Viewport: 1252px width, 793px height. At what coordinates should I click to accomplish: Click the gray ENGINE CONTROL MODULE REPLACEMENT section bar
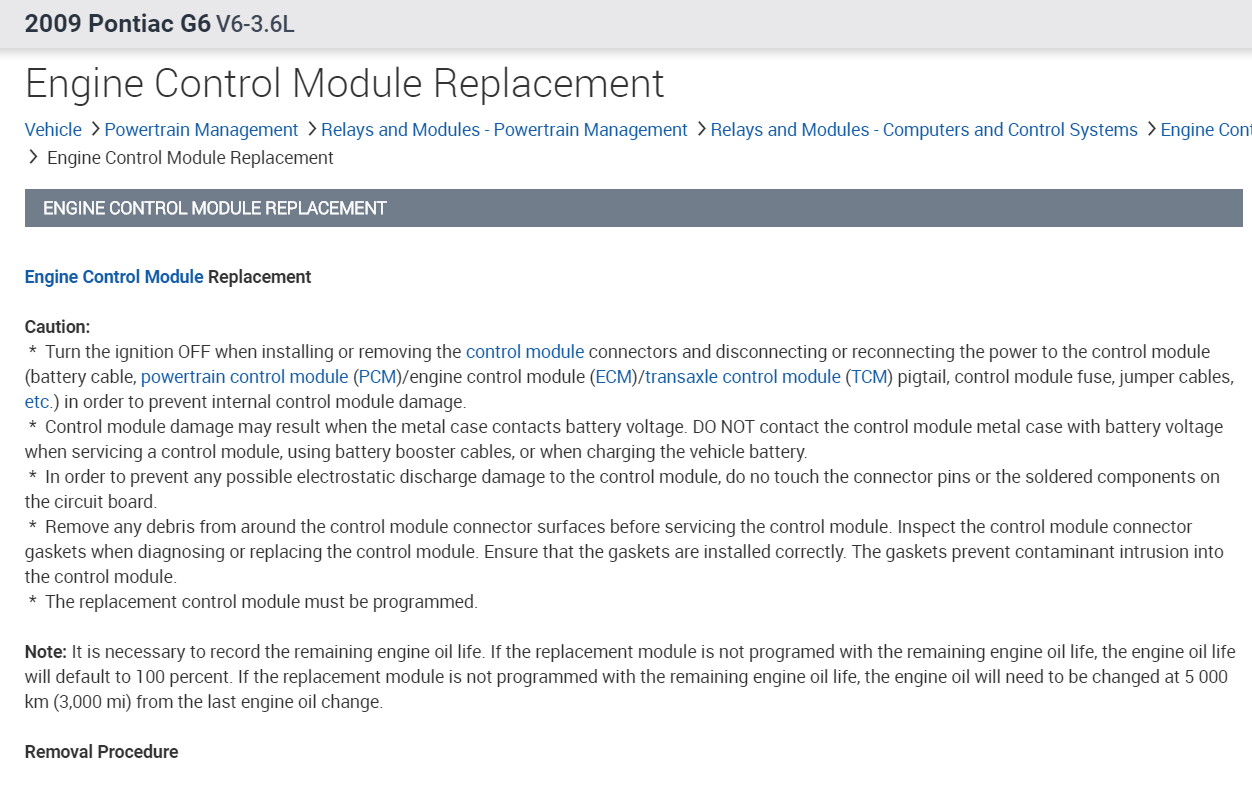coord(633,208)
